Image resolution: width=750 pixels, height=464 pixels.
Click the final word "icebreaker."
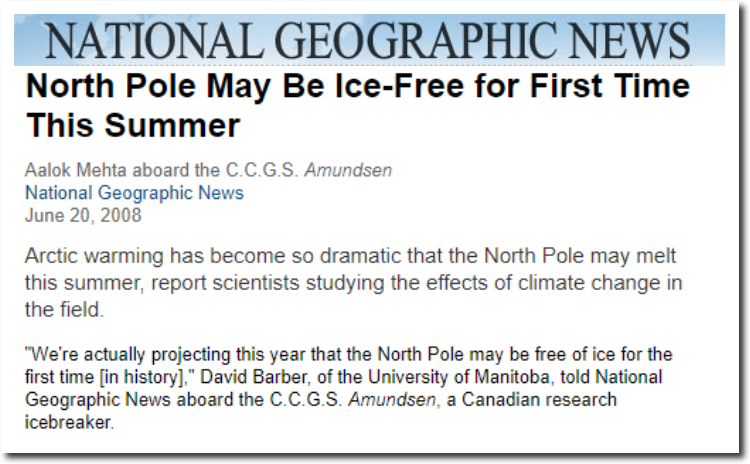69,422
